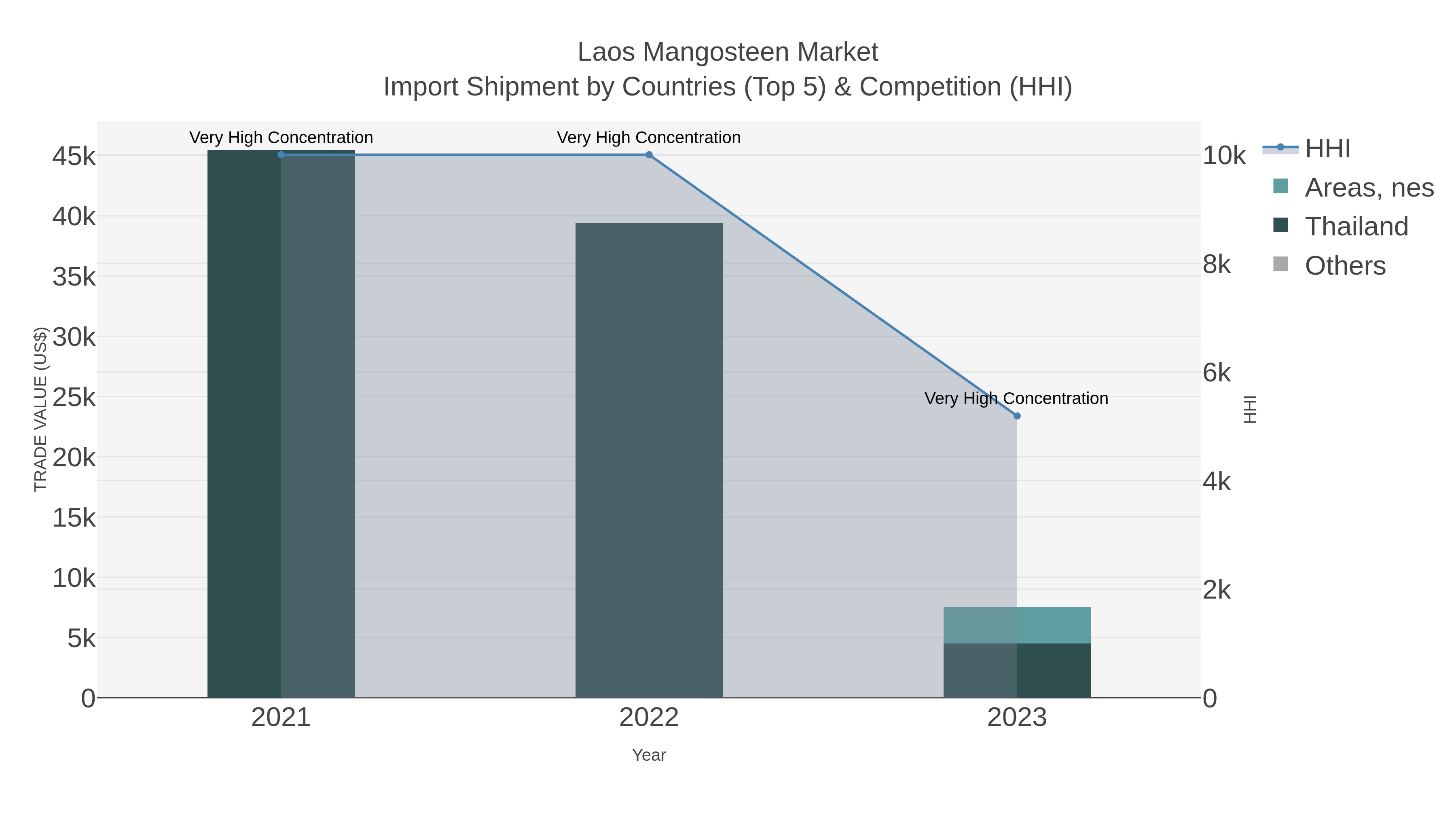
Task: Click the 30k left axis tick
Action: (74, 337)
